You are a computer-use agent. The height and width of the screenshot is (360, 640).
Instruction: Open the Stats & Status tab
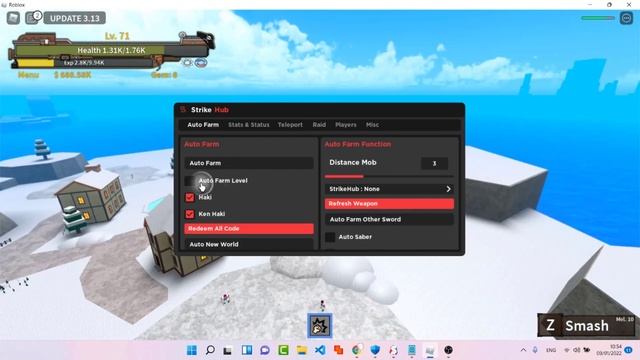coord(249,125)
